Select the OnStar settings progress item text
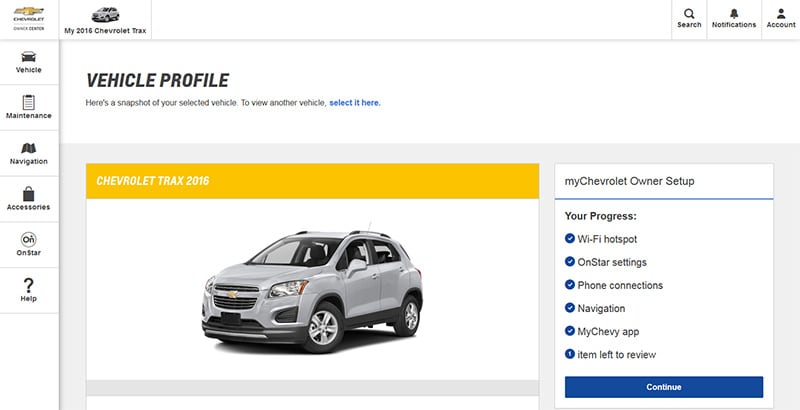The image size is (800, 410). 612,262
